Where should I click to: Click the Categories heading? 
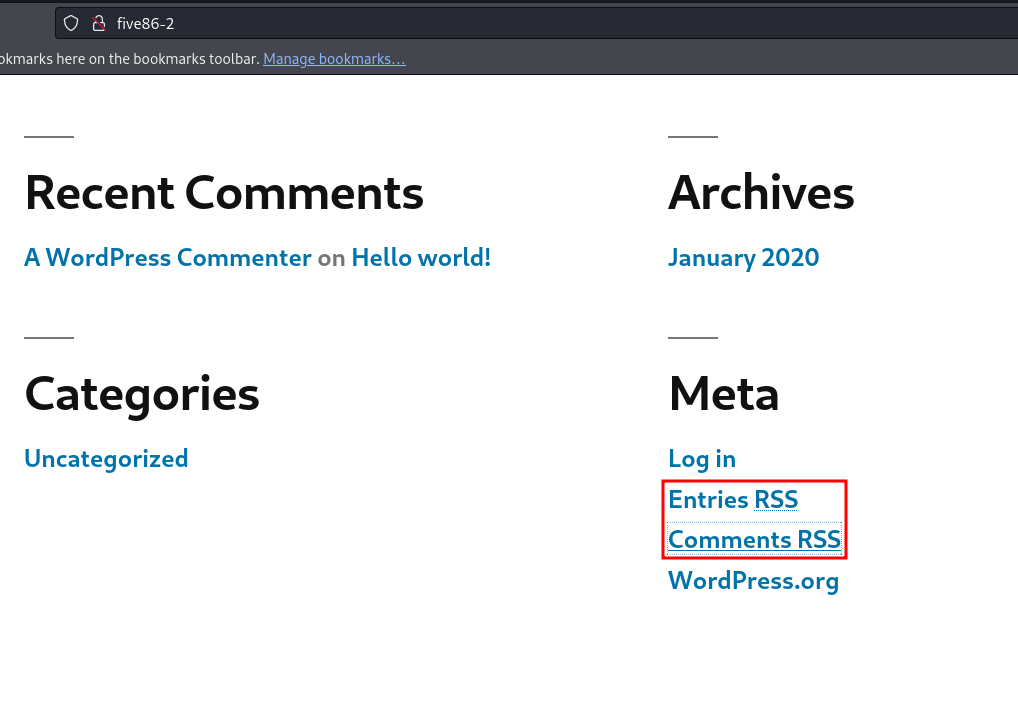tap(142, 394)
